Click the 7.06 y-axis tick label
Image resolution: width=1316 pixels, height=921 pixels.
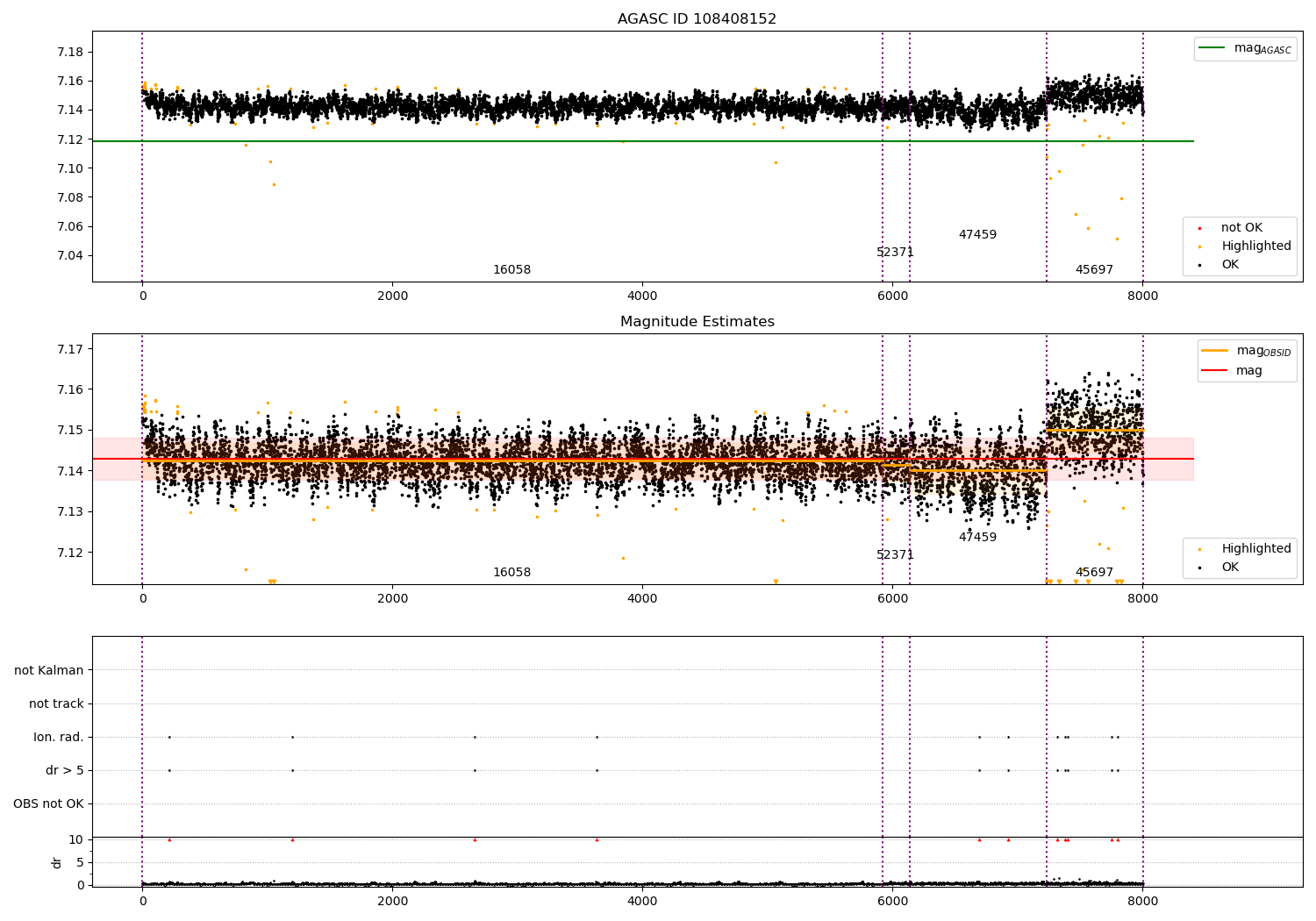click(x=69, y=226)
